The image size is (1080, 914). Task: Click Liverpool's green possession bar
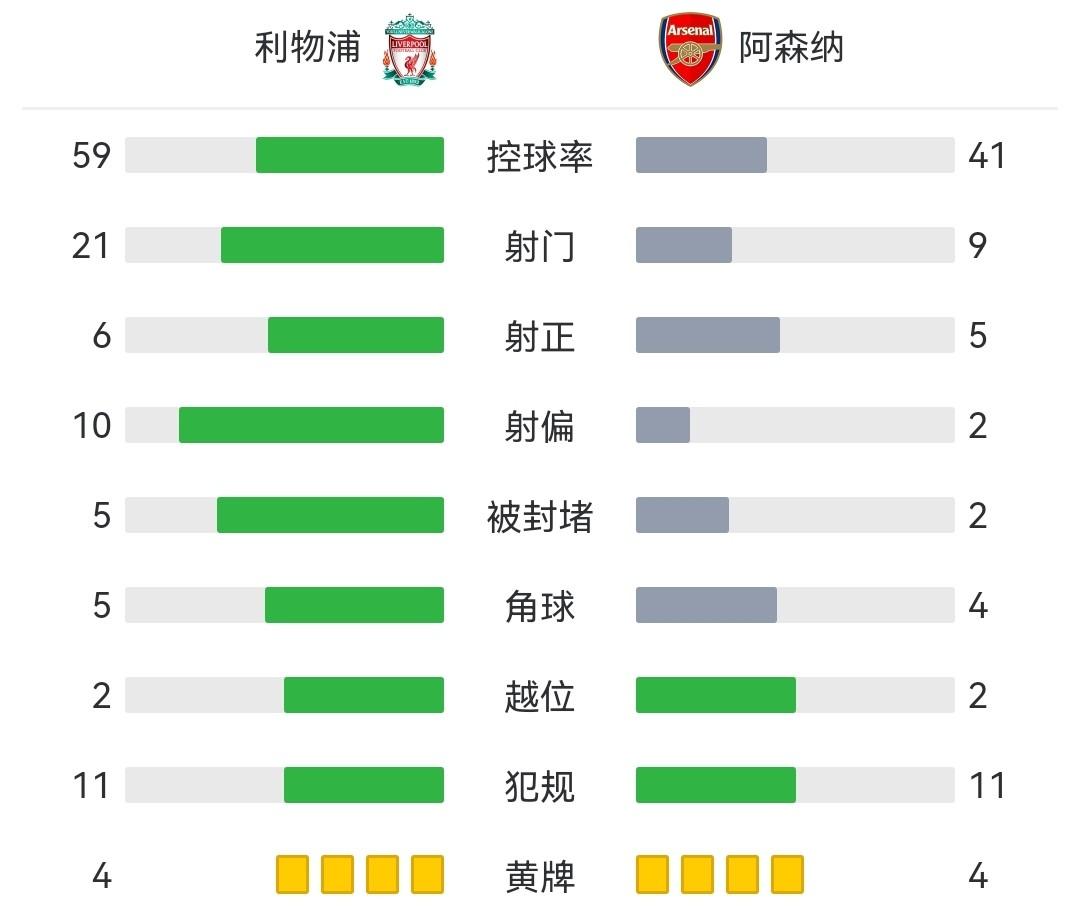pyautogui.click(x=349, y=155)
